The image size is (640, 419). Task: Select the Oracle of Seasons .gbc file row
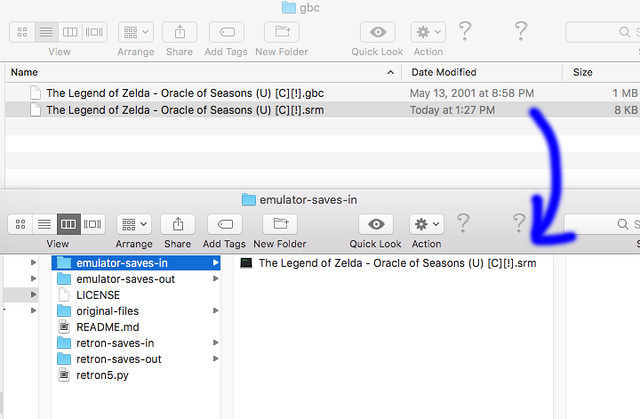coord(322,93)
